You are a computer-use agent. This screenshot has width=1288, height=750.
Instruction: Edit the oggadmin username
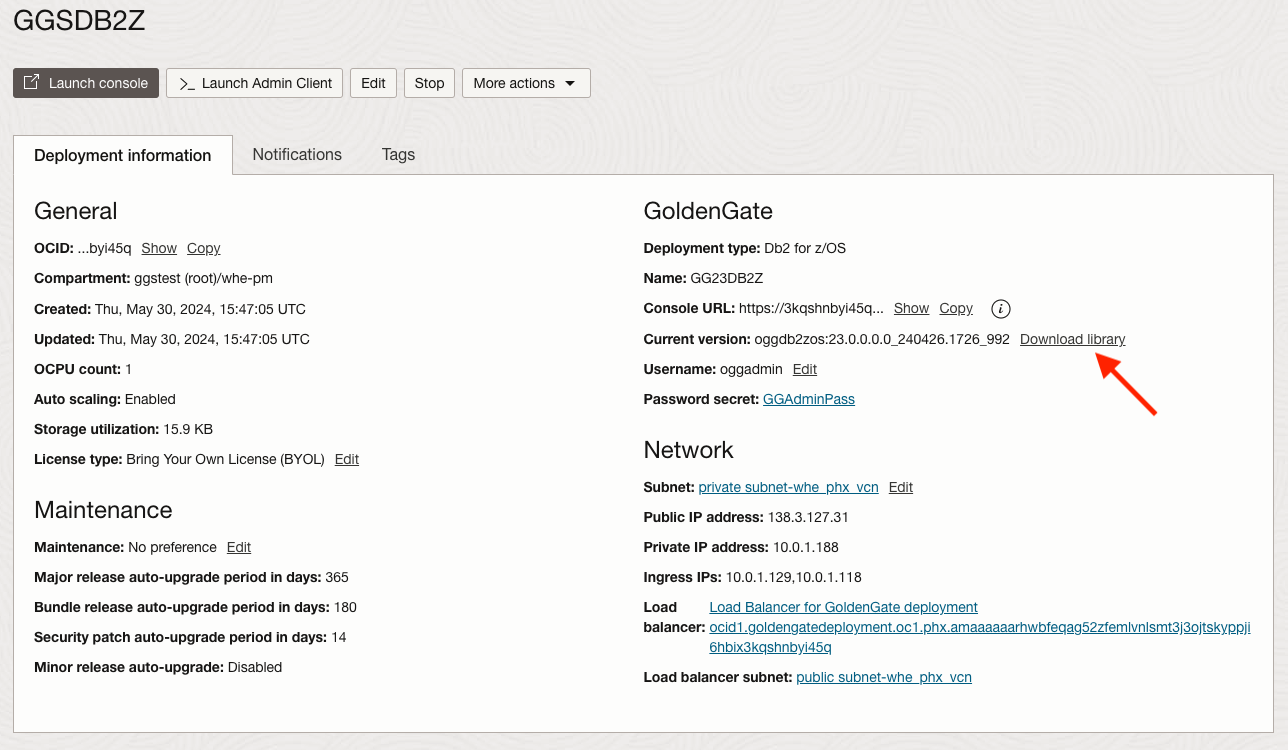(805, 369)
